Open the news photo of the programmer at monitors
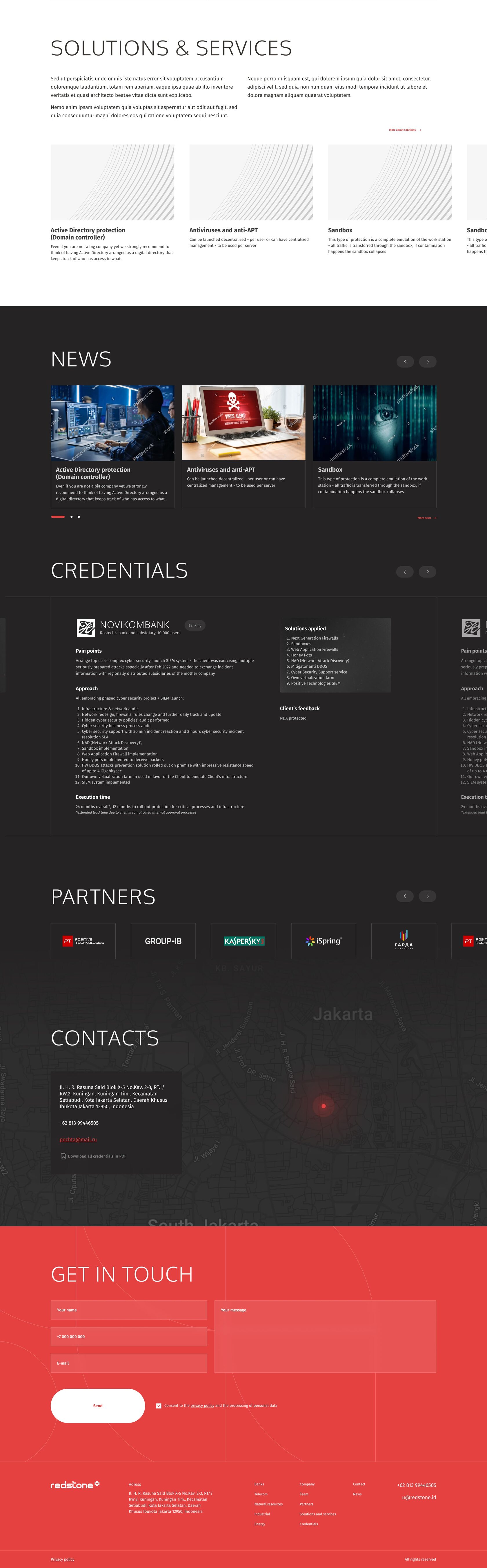 [x=112, y=422]
